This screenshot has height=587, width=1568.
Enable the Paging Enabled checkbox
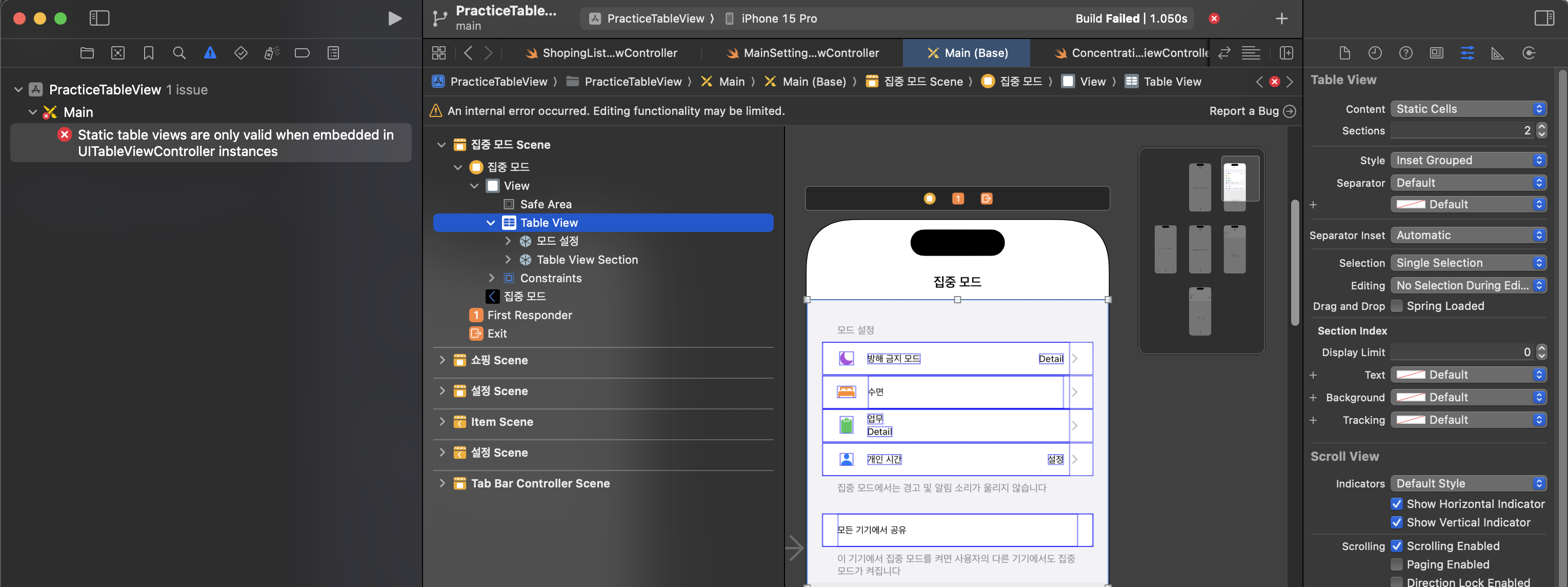(x=1397, y=564)
